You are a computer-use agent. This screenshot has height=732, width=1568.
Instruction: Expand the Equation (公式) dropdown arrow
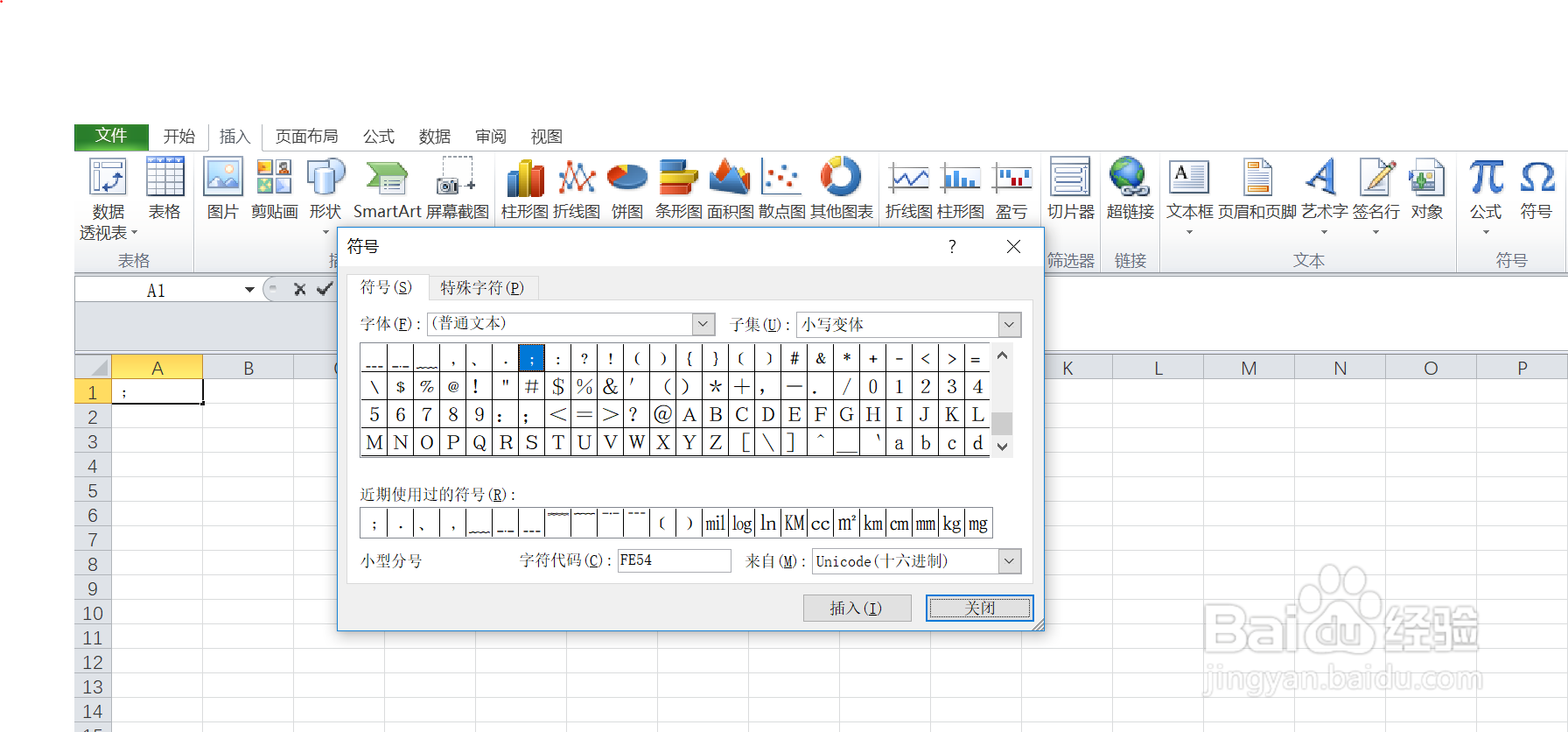[x=1486, y=233]
